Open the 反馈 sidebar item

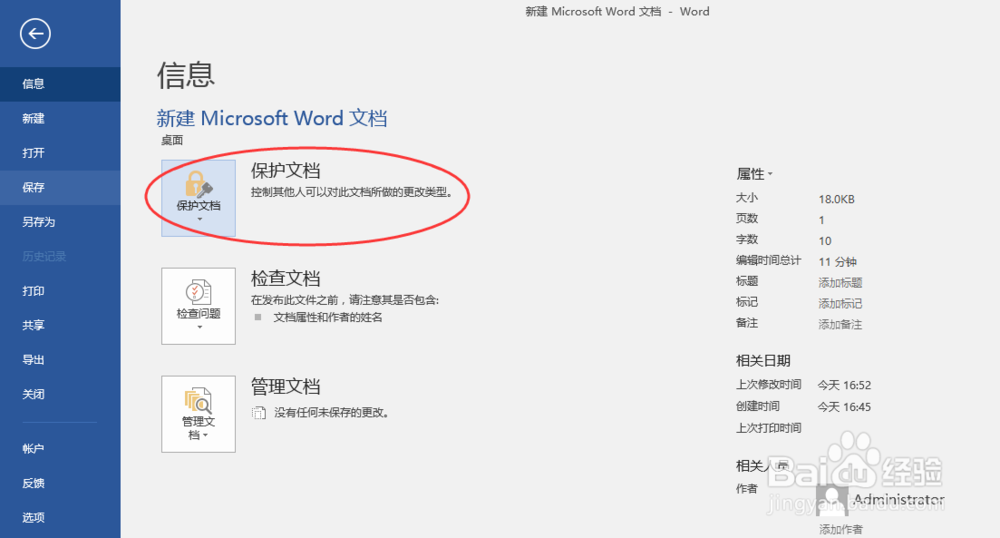[60, 483]
